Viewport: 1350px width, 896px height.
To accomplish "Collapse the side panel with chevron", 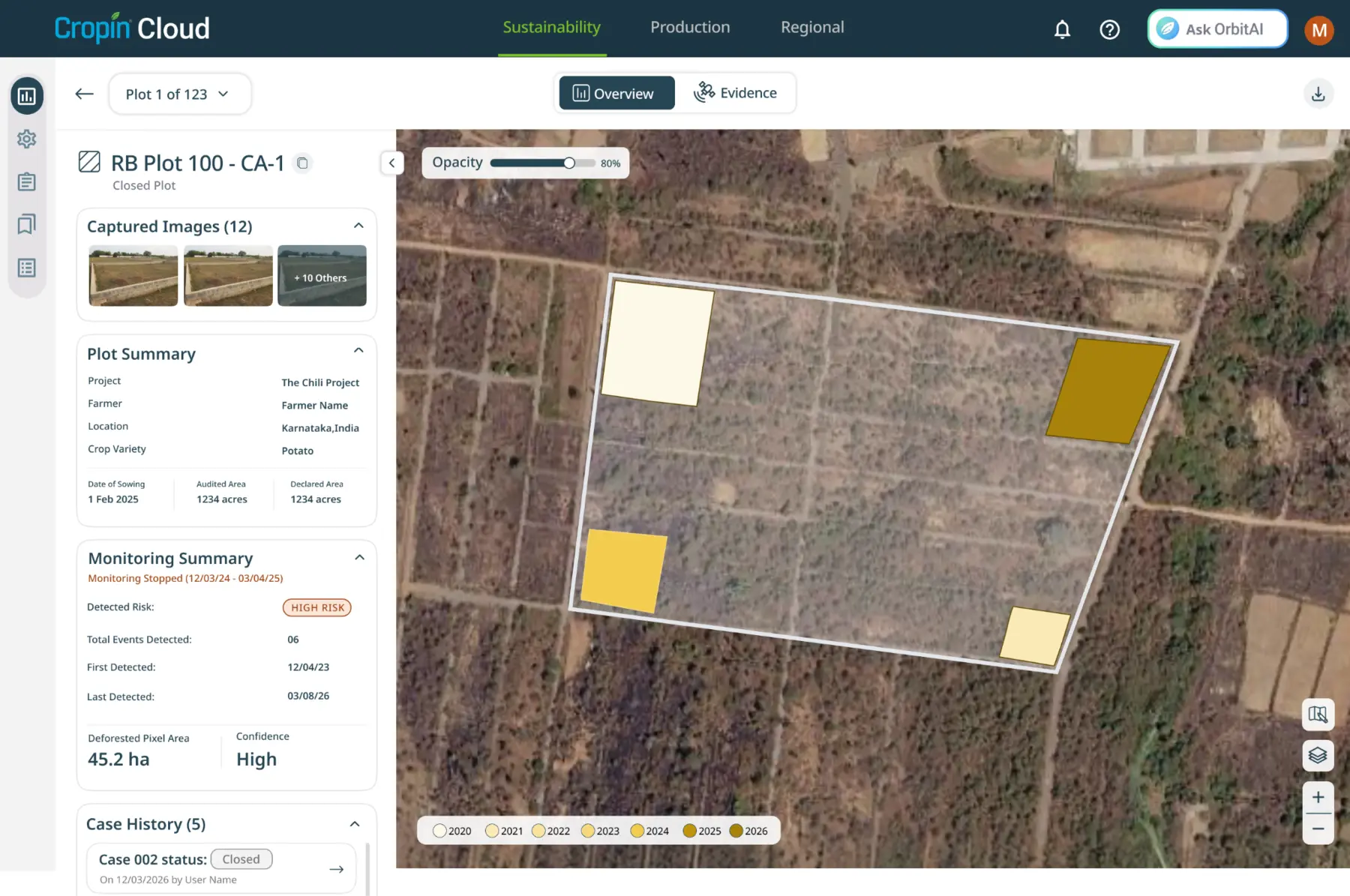I will pyautogui.click(x=391, y=163).
